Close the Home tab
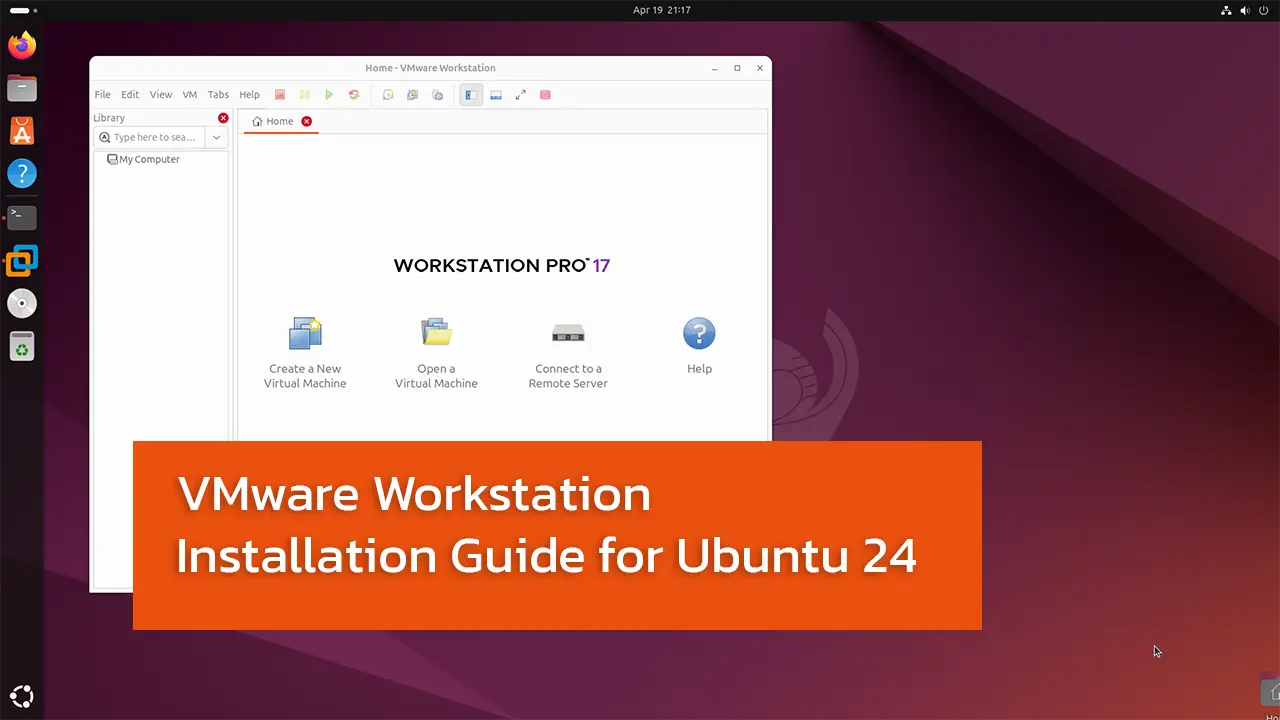This screenshot has width=1280, height=720. coord(307,122)
